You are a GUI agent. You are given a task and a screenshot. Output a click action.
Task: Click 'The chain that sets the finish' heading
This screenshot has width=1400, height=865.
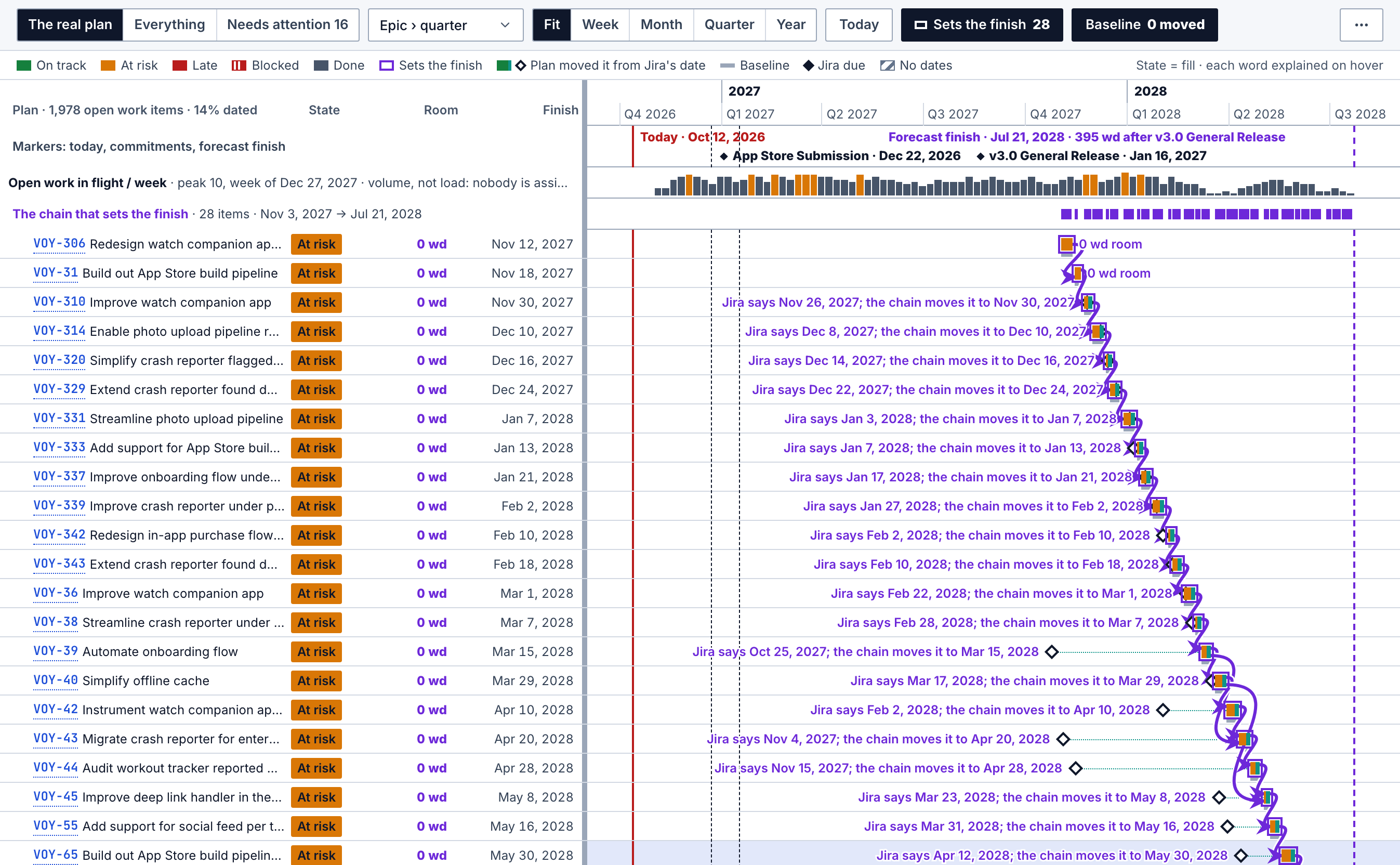pyautogui.click(x=100, y=214)
